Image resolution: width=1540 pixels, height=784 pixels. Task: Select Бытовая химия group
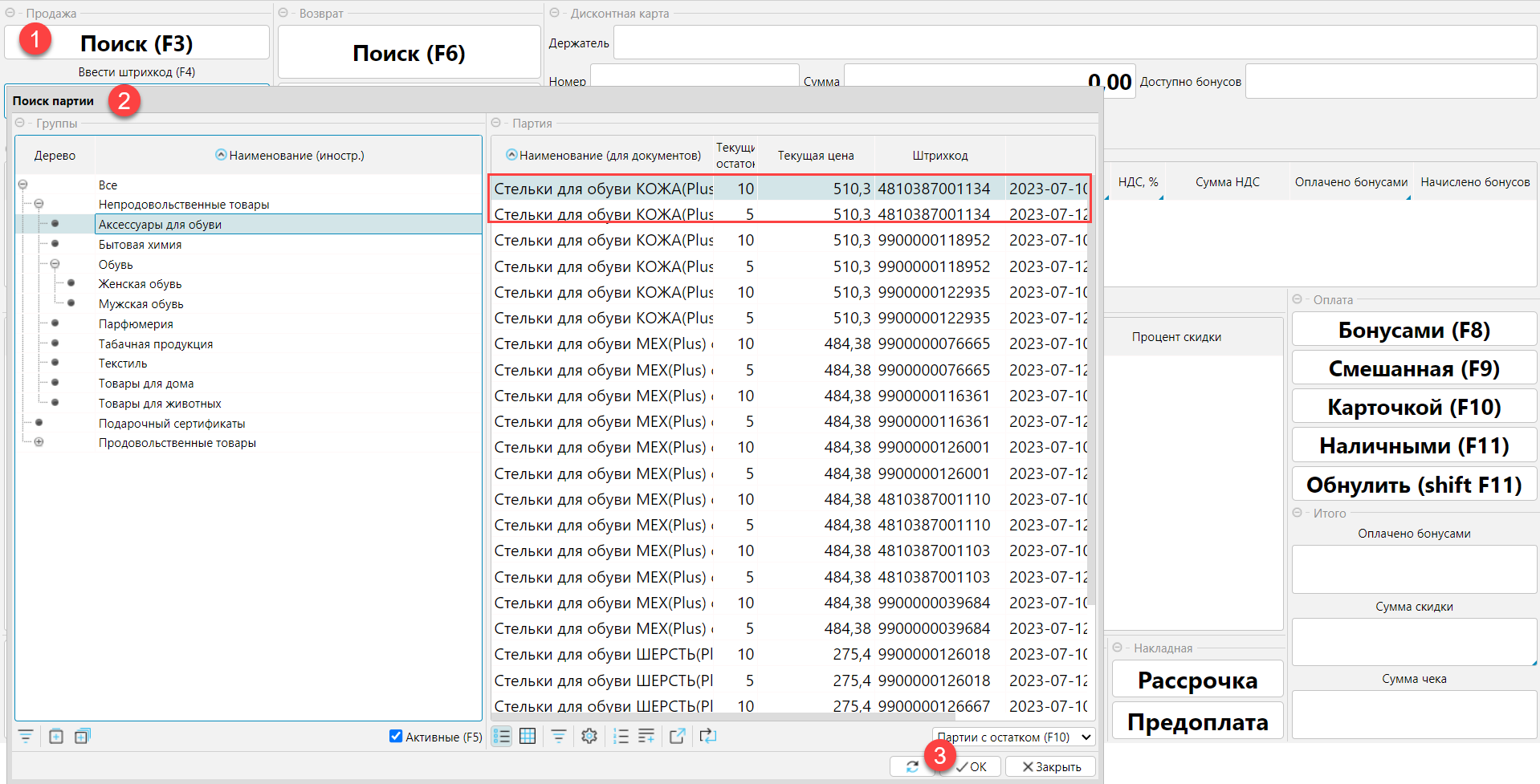[x=140, y=245]
